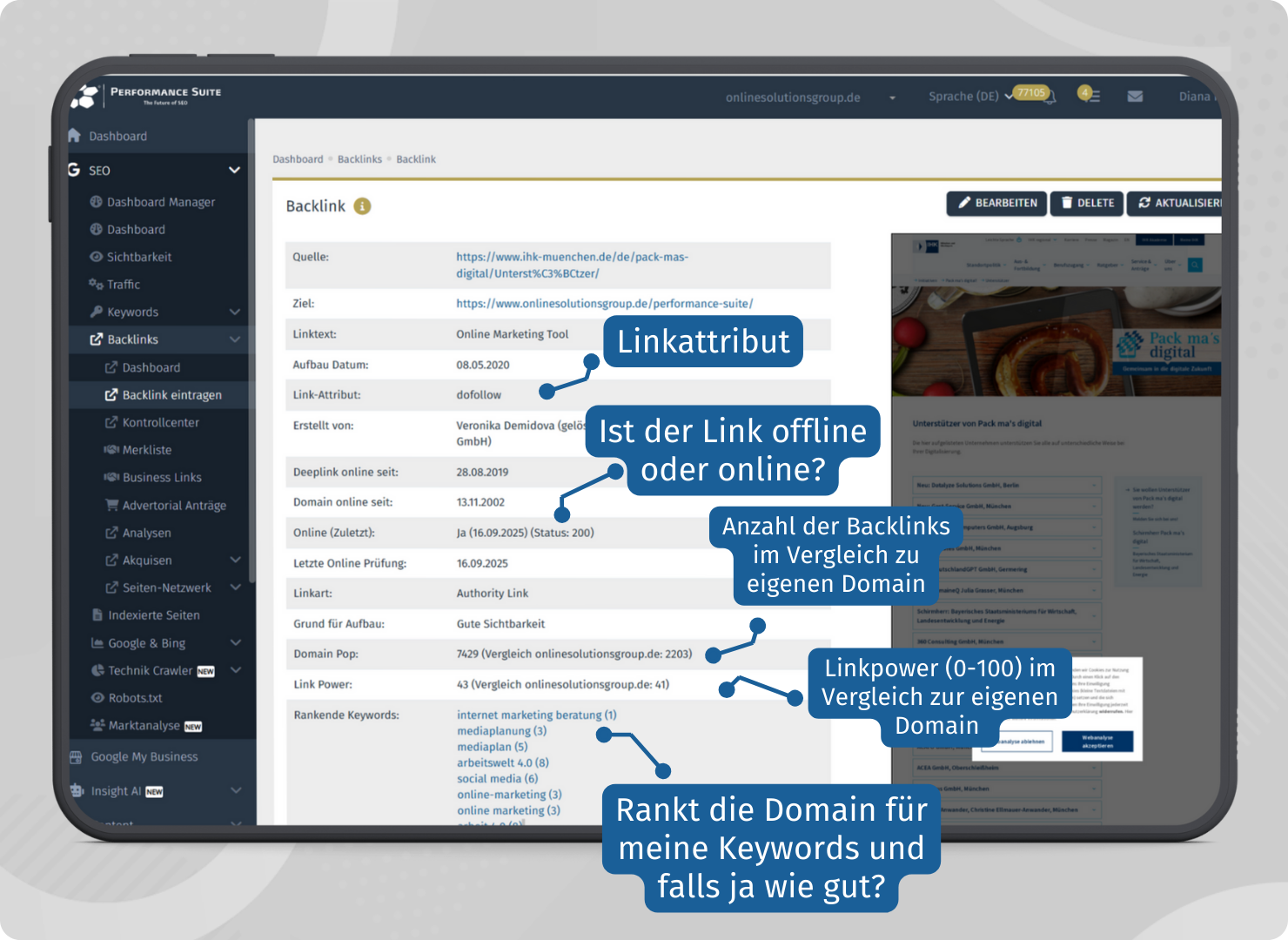Expand the Akquisen submenu

click(x=233, y=560)
